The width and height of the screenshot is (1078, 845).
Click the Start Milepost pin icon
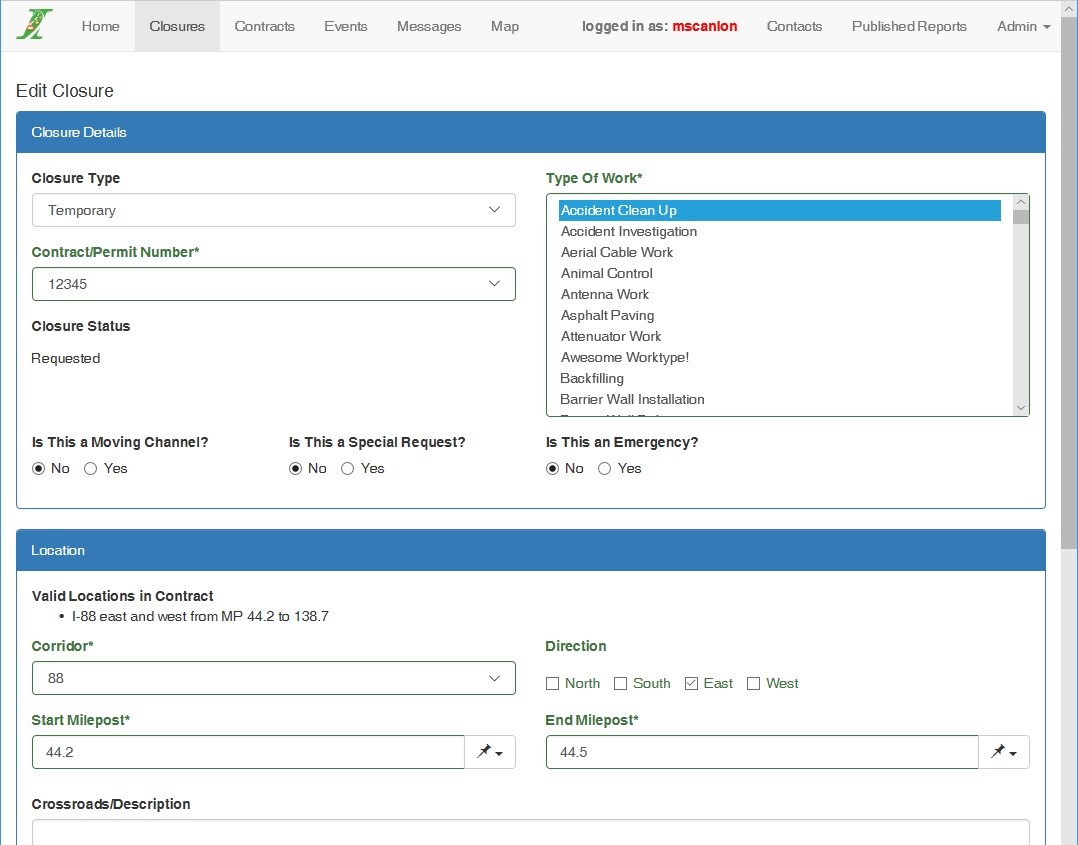[489, 752]
